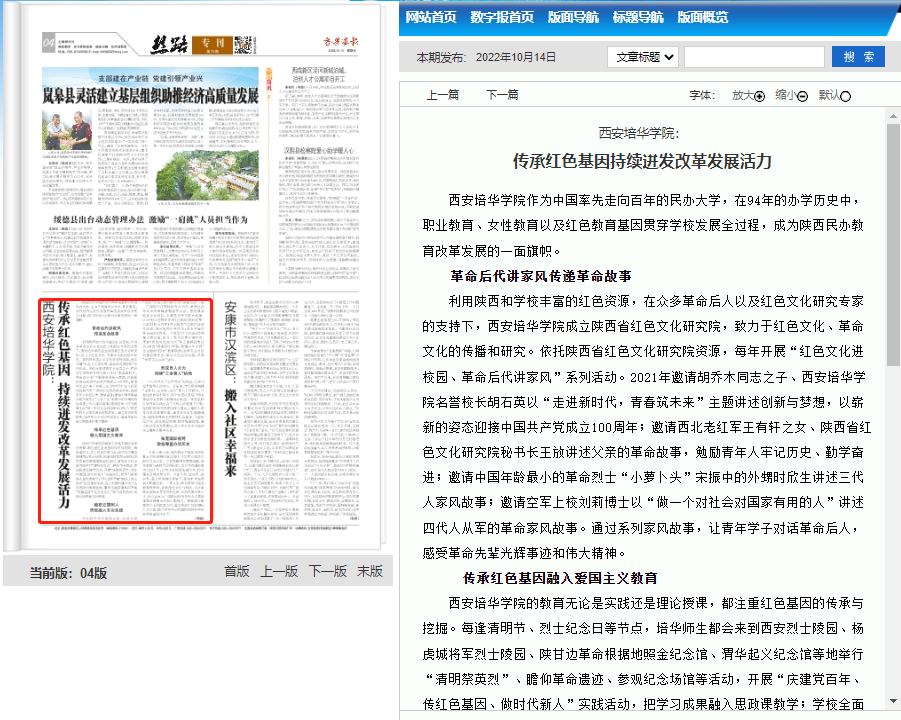
Task: Click the 放大 font enlarge plus icon
Action: pyautogui.click(x=759, y=96)
